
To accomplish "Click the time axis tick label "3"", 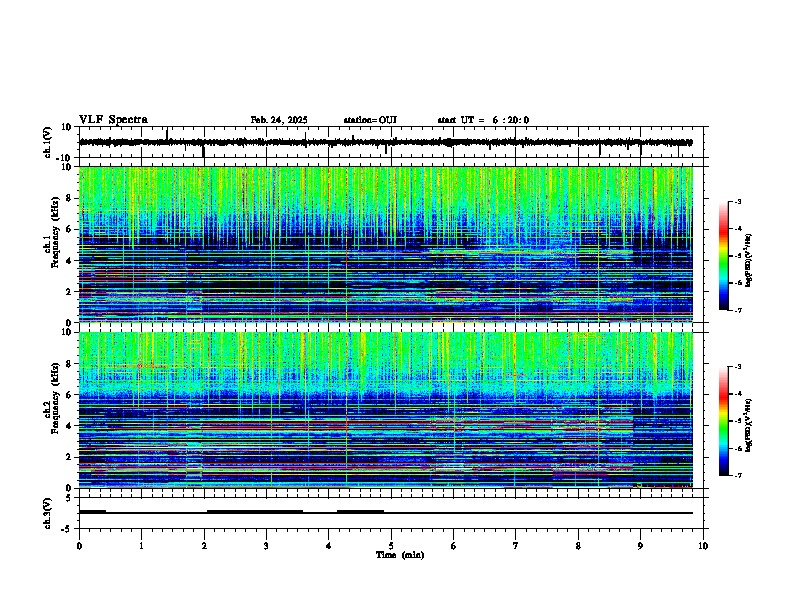I will (266, 546).
